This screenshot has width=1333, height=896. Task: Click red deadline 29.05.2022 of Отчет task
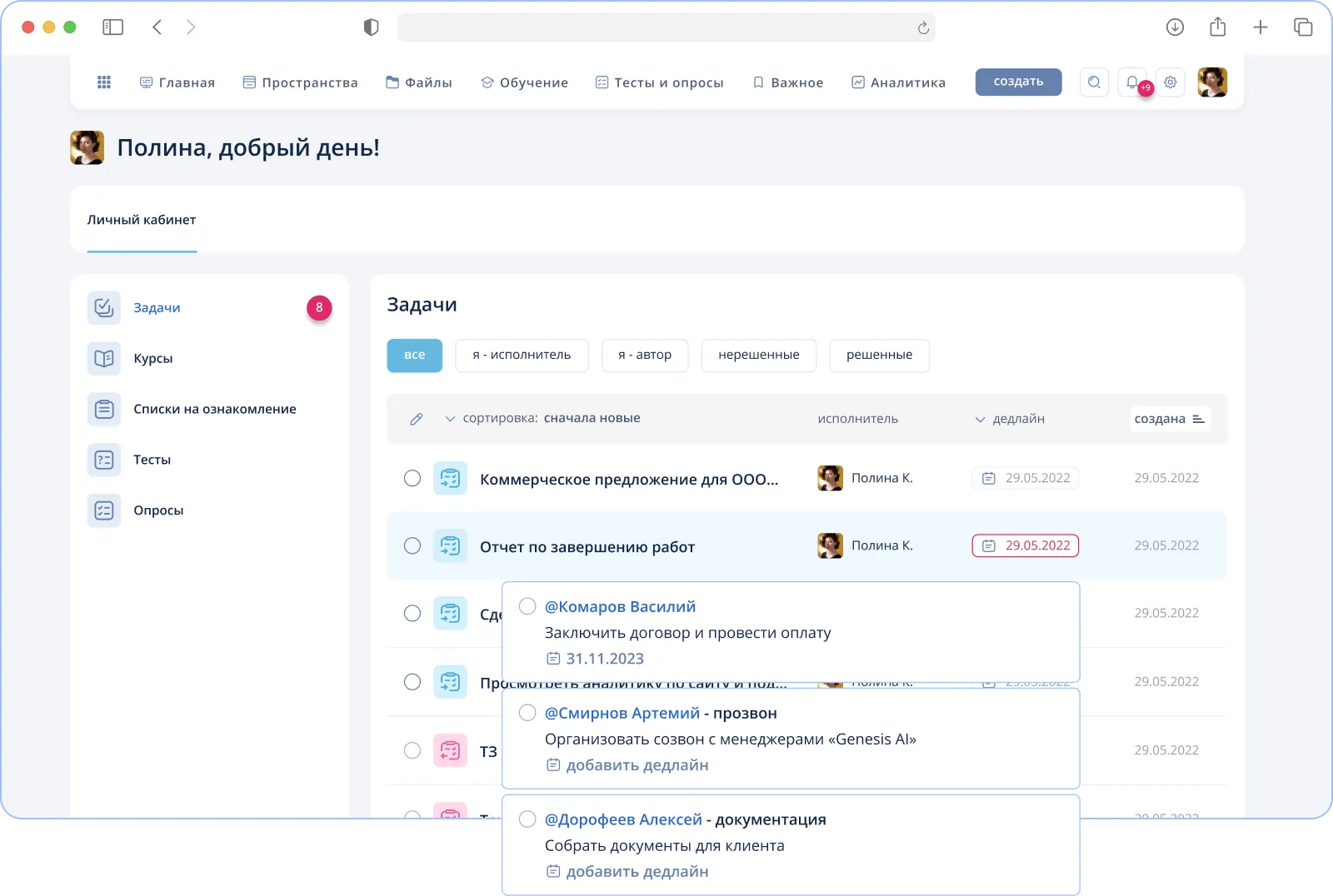(x=1026, y=545)
